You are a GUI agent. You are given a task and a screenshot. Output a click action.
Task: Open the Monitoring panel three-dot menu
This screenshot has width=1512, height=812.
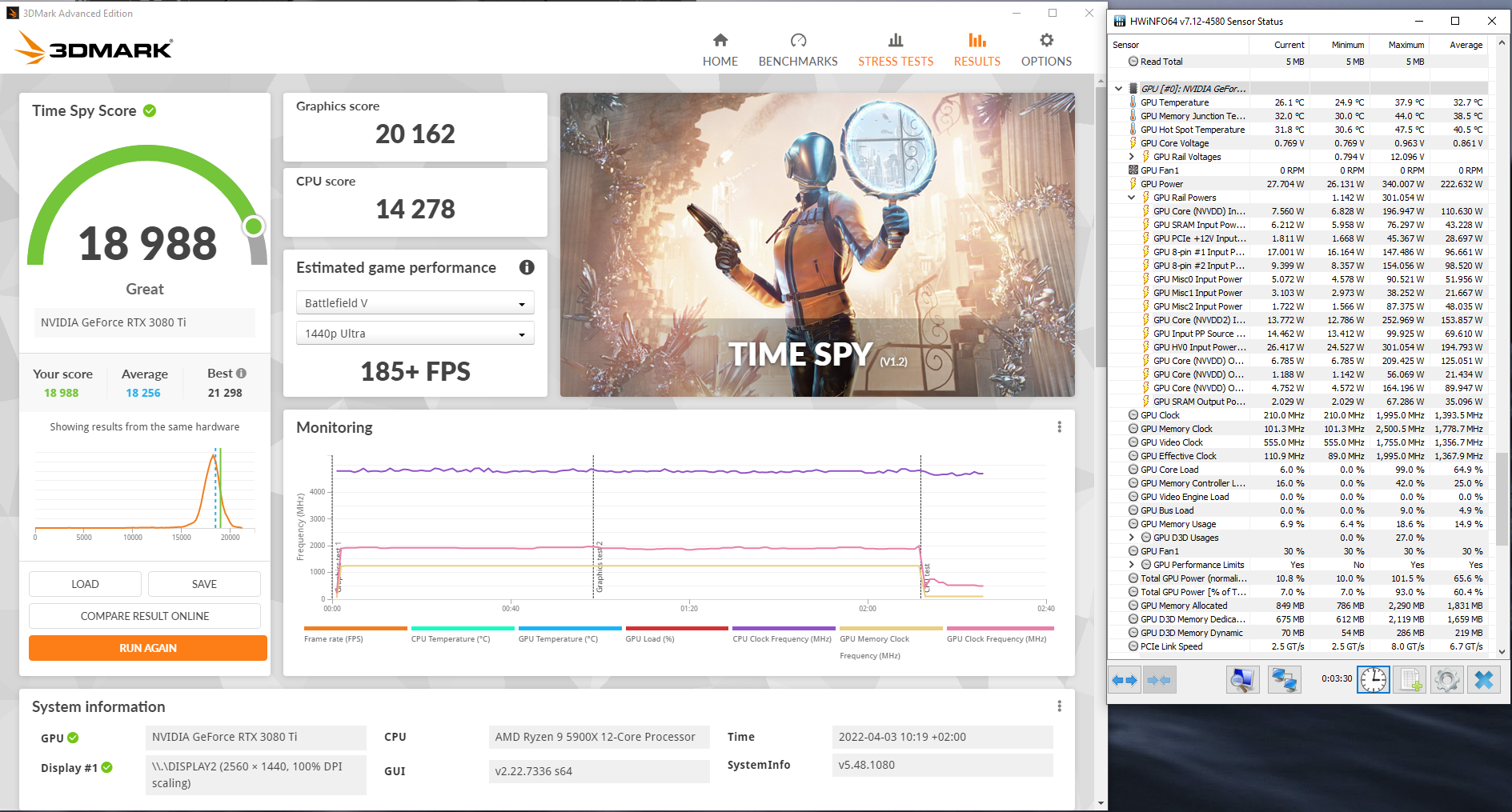click(1059, 427)
